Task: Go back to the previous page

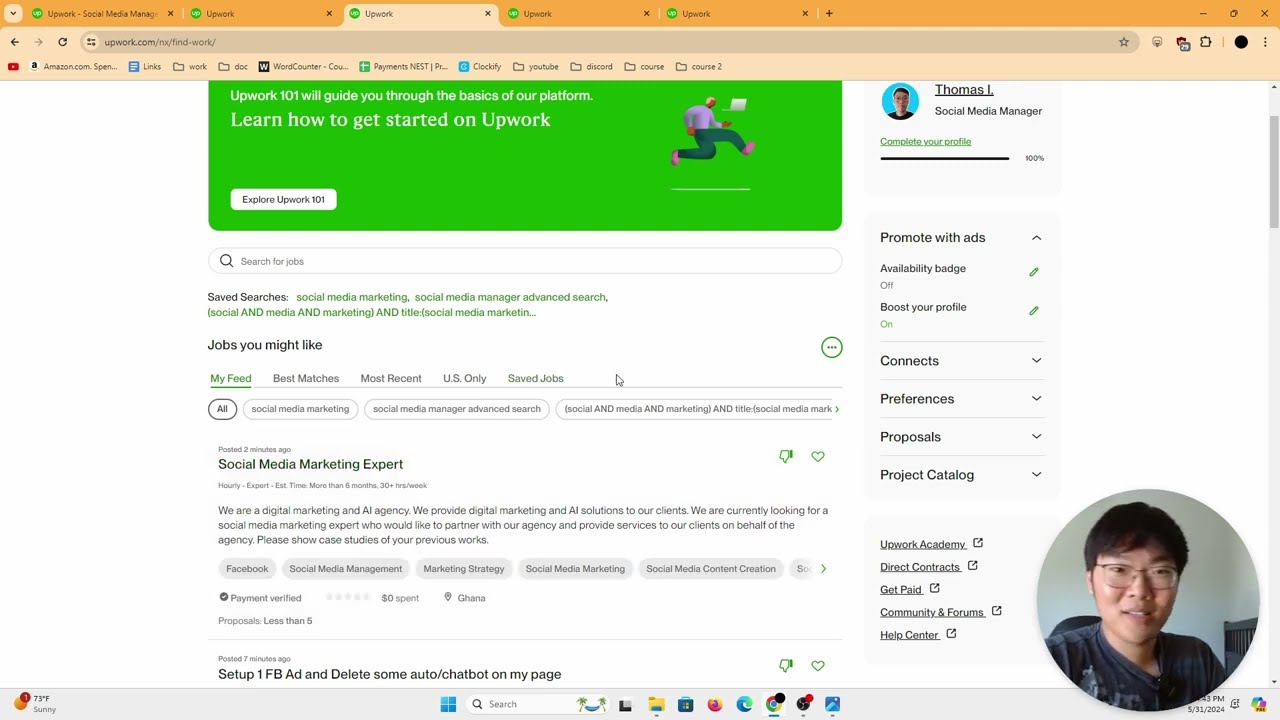Action: [14, 42]
